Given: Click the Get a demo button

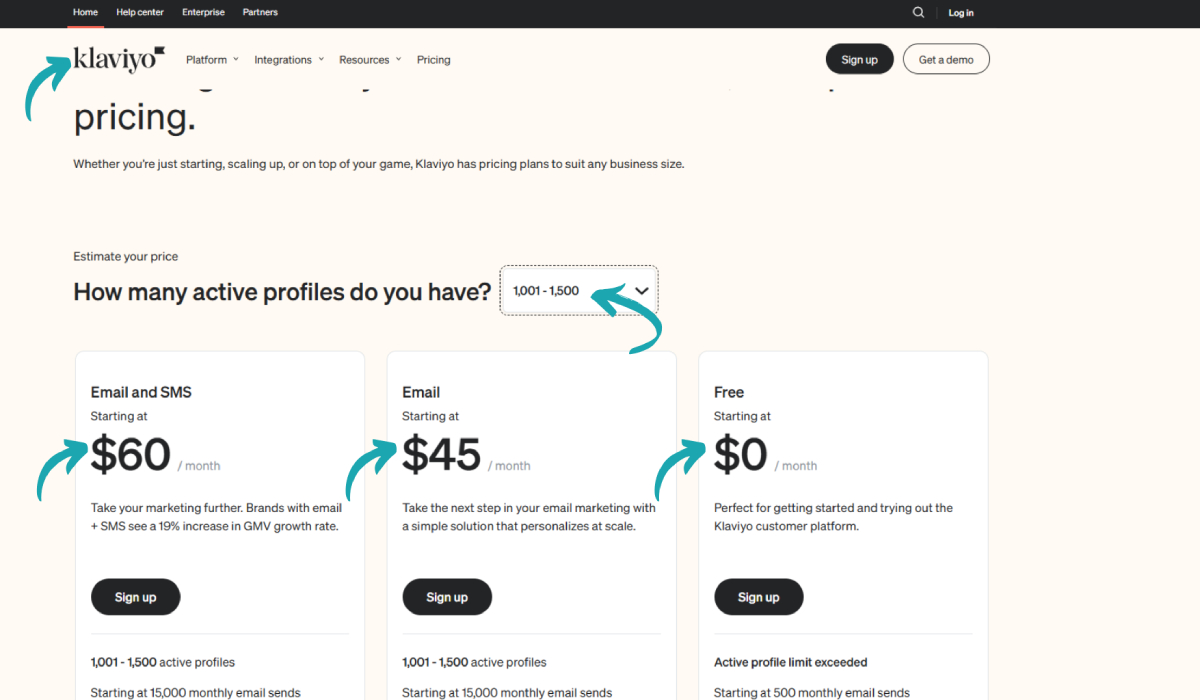Looking at the screenshot, I should (946, 59).
